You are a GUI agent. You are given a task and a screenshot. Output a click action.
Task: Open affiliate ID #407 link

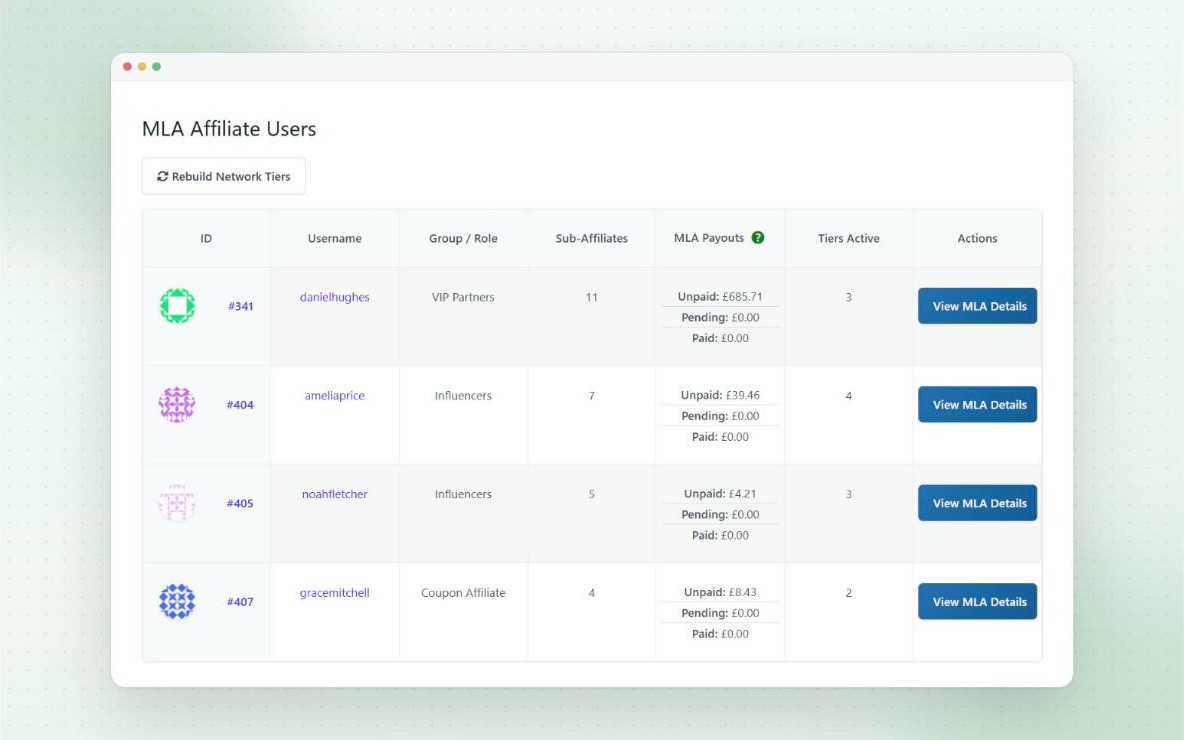point(240,602)
